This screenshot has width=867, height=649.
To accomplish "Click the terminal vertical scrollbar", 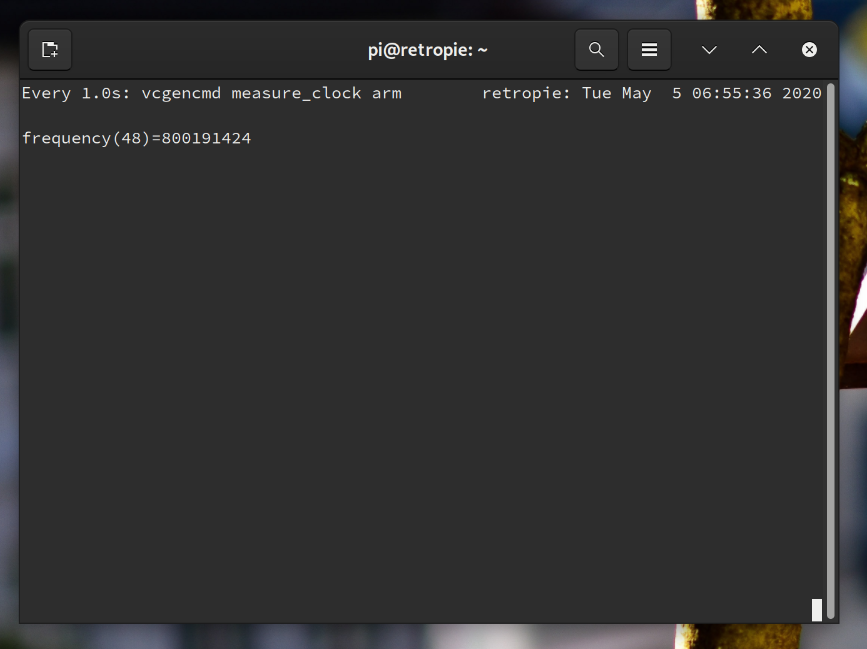I will 831,352.
